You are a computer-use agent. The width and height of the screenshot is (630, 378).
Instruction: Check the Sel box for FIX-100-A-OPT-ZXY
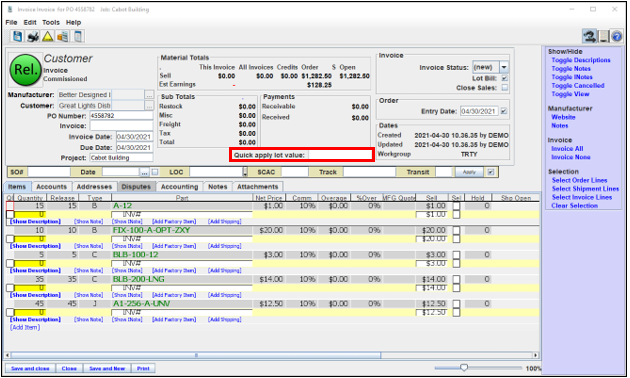click(456, 231)
